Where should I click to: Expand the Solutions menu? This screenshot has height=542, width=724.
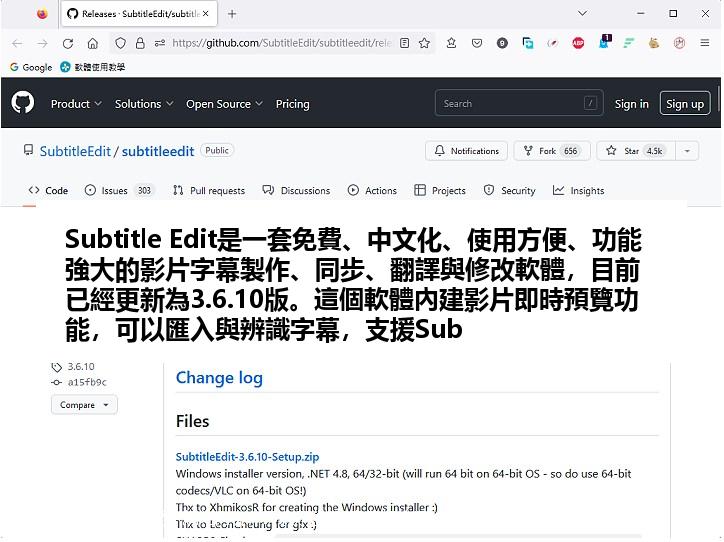pos(143,104)
